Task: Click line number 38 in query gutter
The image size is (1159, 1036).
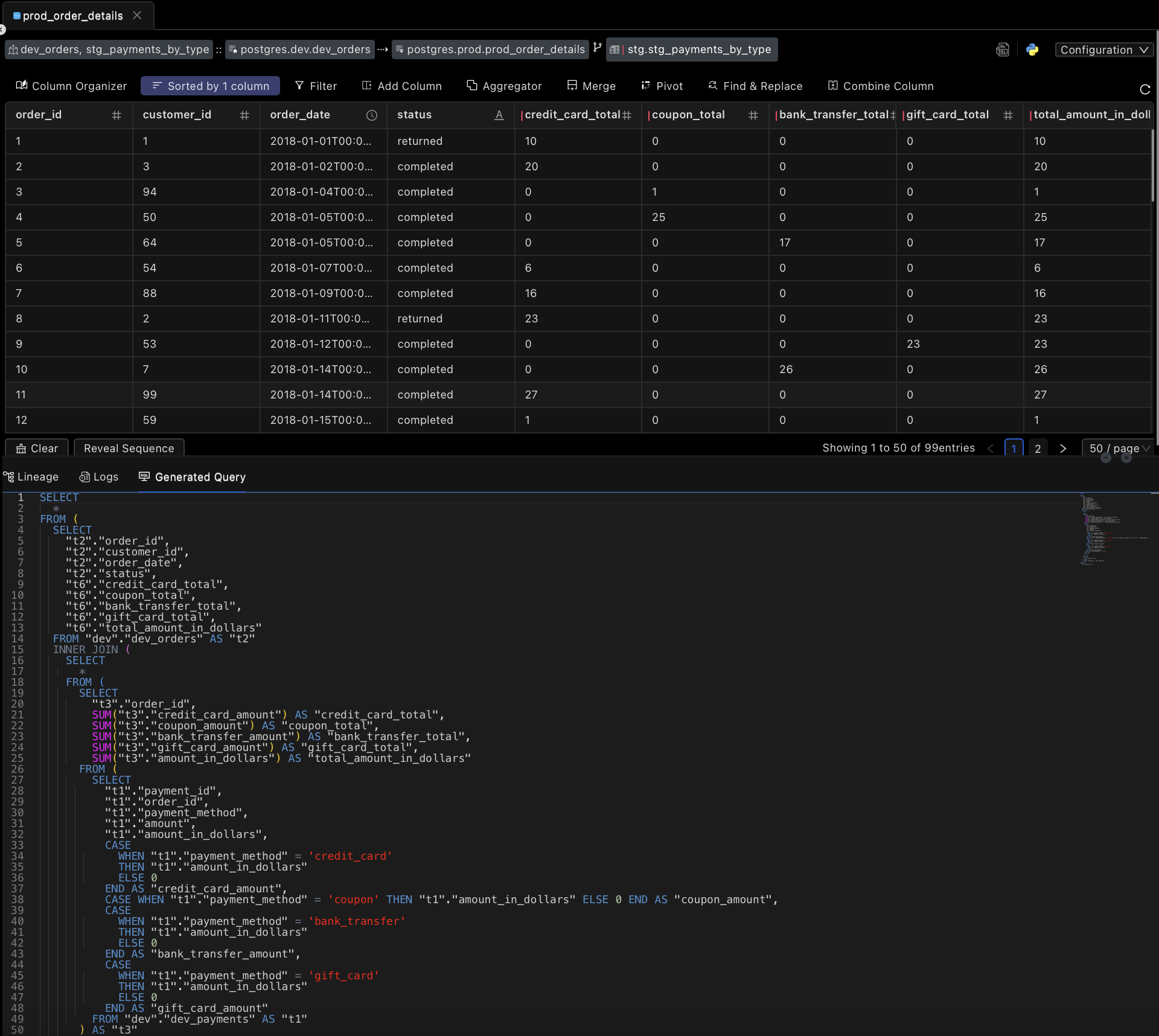Action: [18, 900]
